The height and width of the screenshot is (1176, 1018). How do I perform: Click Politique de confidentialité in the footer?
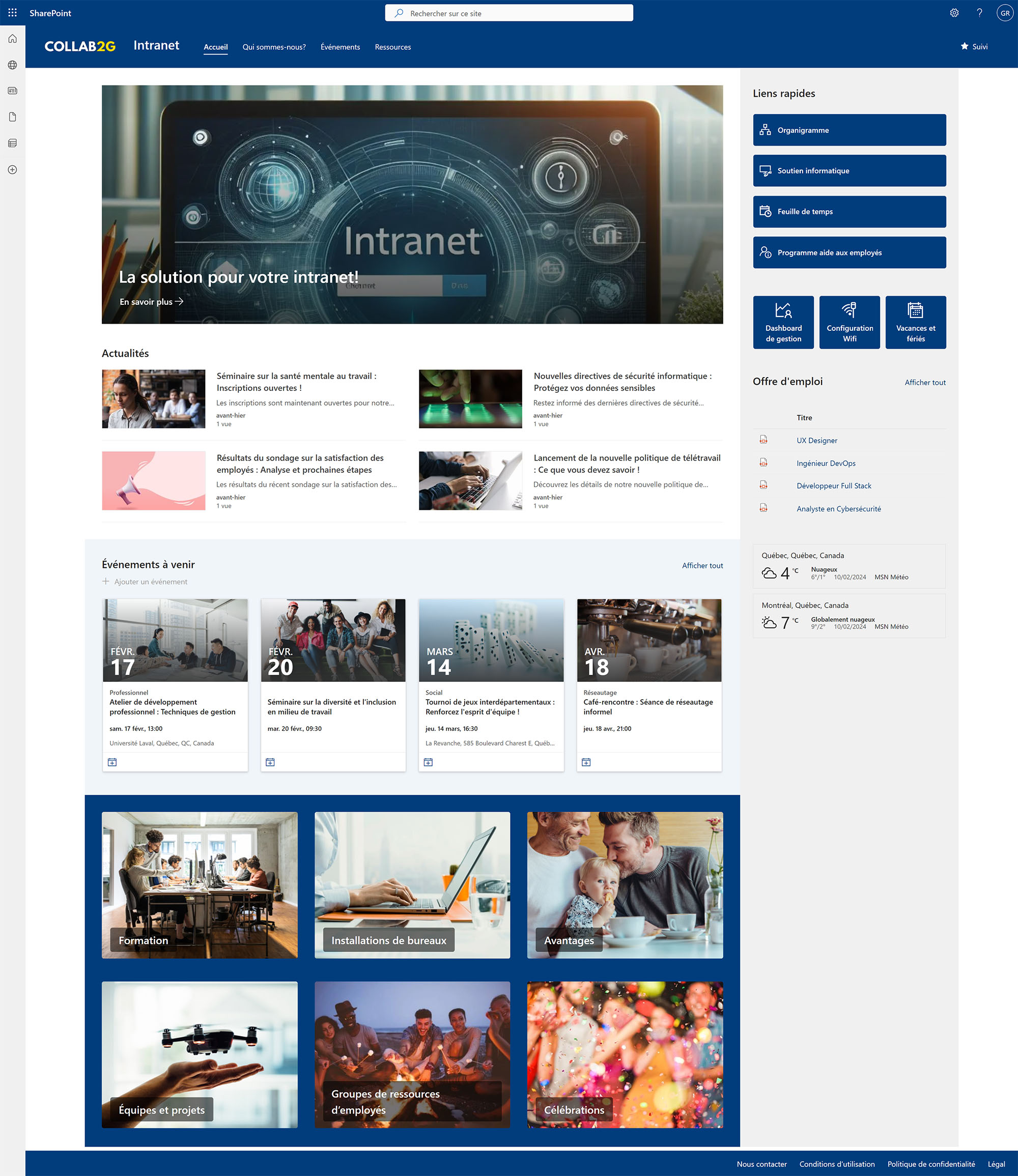pyautogui.click(x=931, y=1164)
